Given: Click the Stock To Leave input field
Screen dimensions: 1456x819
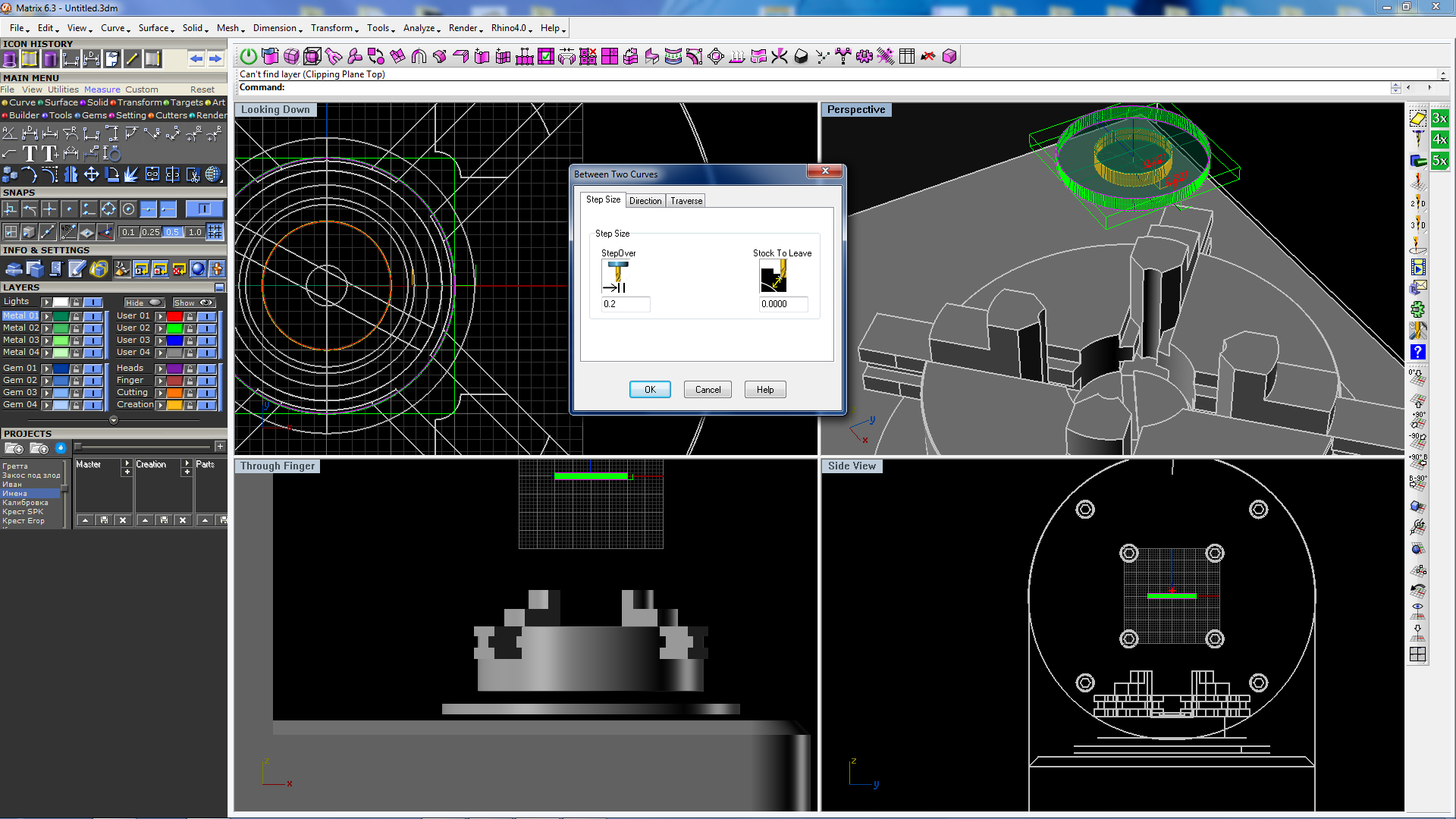Looking at the screenshot, I should [x=783, y=304].
